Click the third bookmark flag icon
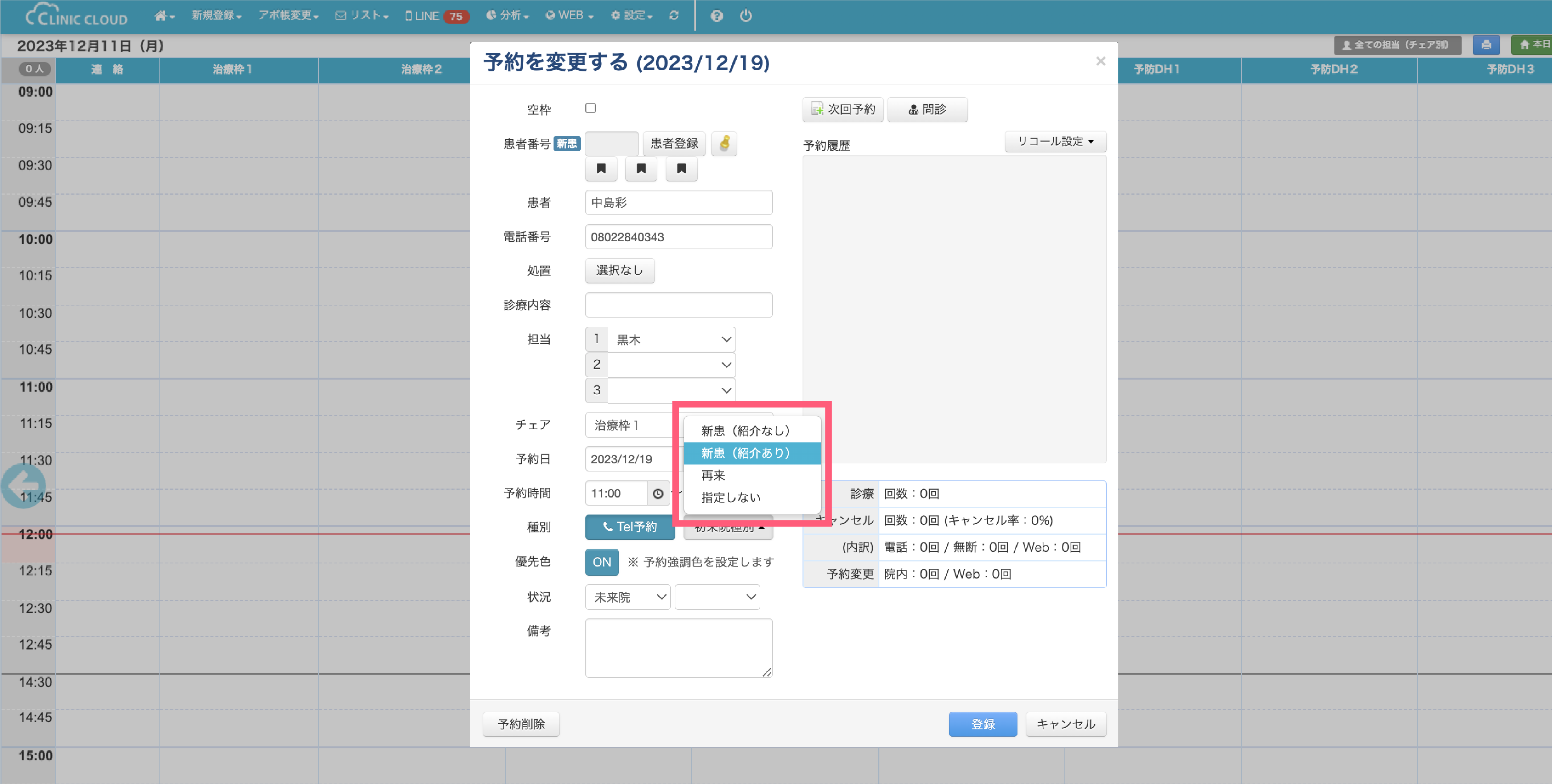Viewport: 1552px width, 784px height. pos(681,169)
